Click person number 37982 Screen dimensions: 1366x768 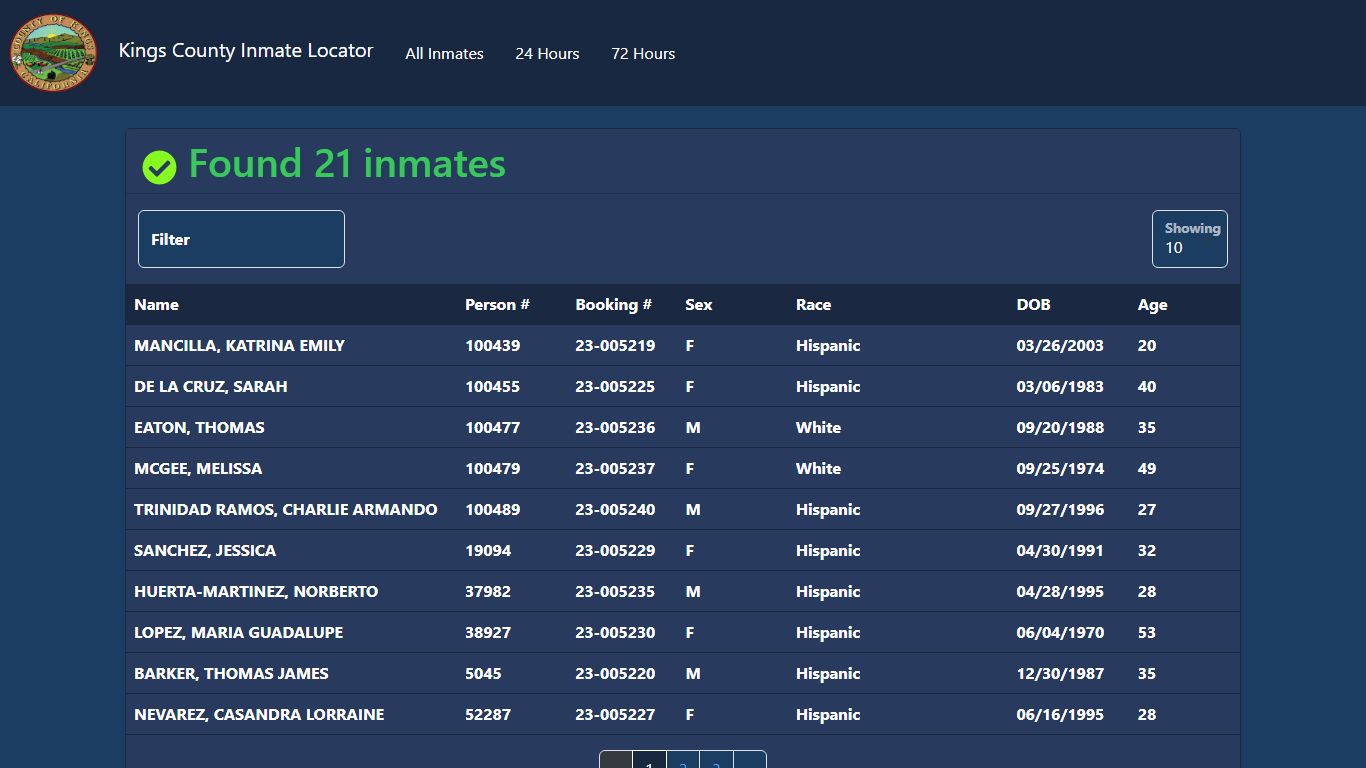click(x=488, y=592)
